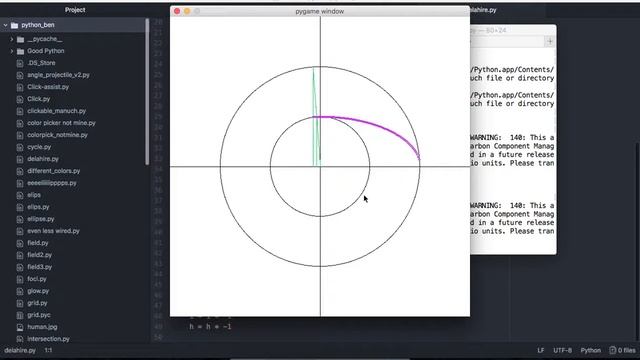This screenshot has width=640, height=360.
Task: Change Python grammar in status bar
Action: [x=591, y=351]
